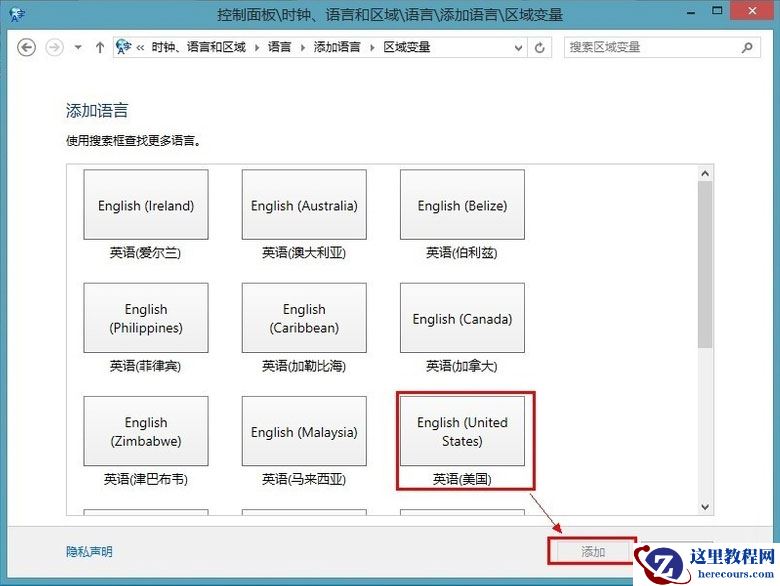Go up one level with Up arrow
Screen dimensions: 780x586
pyautogui.click(x=100, y=47)
